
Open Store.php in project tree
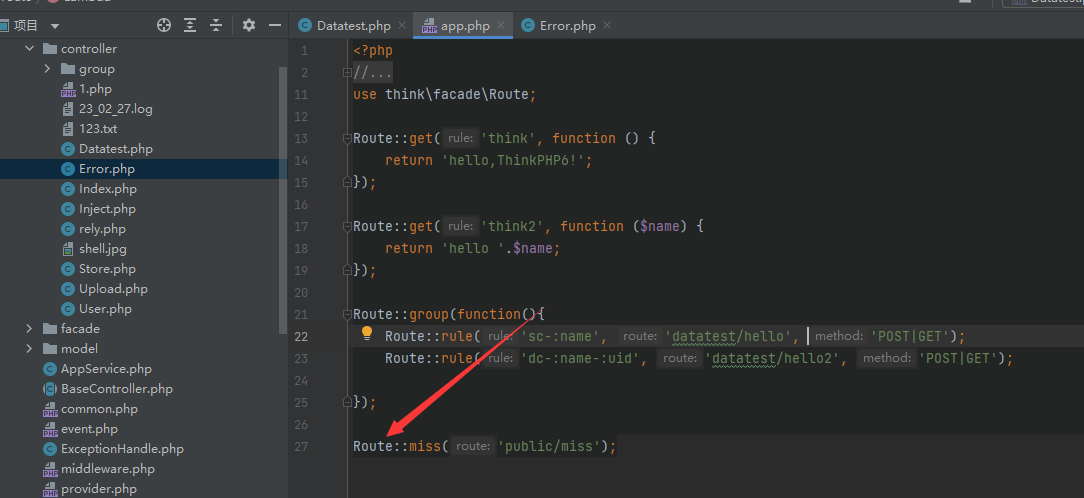pyautogui.click(x=107, y=269)
